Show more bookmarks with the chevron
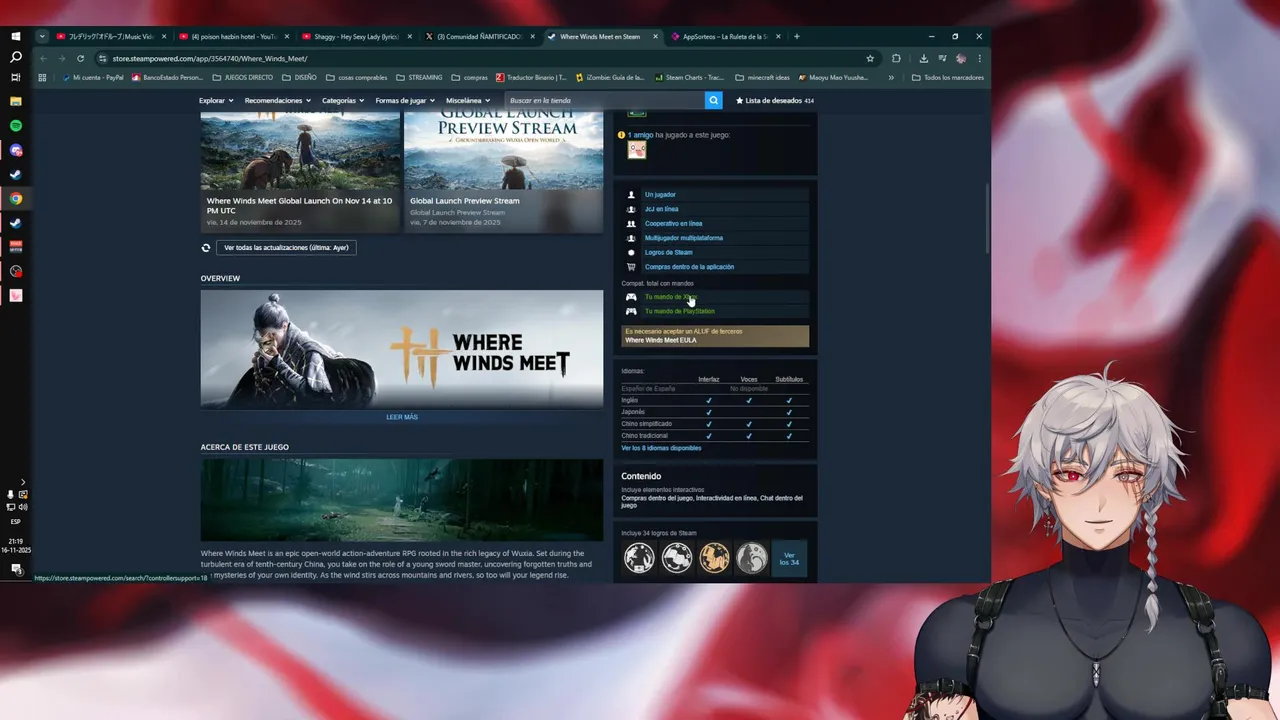 [x=891, y=77]
